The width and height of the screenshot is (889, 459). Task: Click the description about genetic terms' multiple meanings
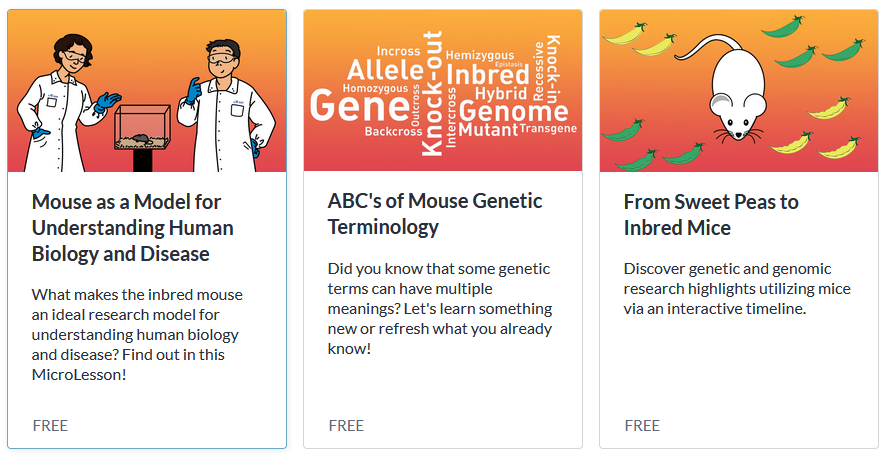(440, 309)
